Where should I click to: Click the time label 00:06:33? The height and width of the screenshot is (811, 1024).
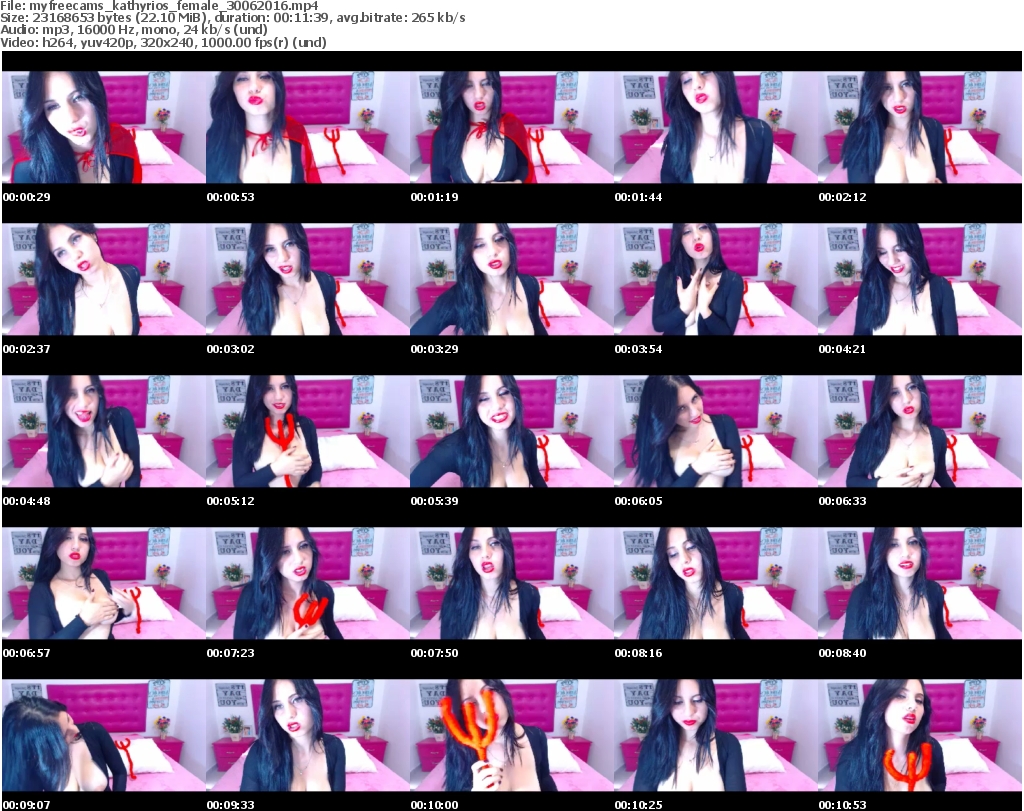coord(842,501)
